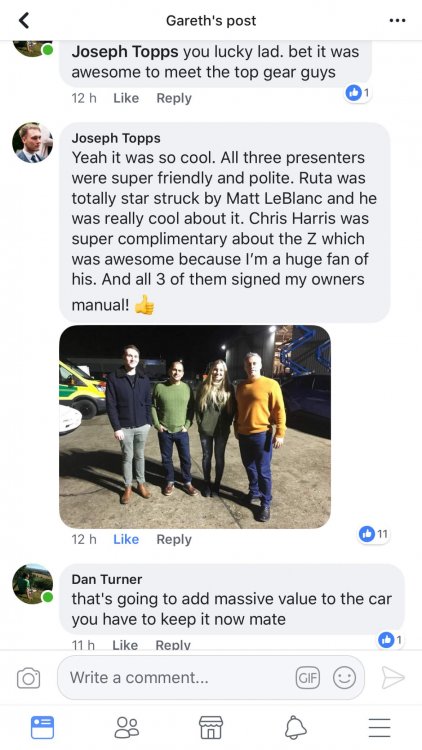422x750 pixels.
Task: Tap the send arrow icon
Action: point(393,678)
